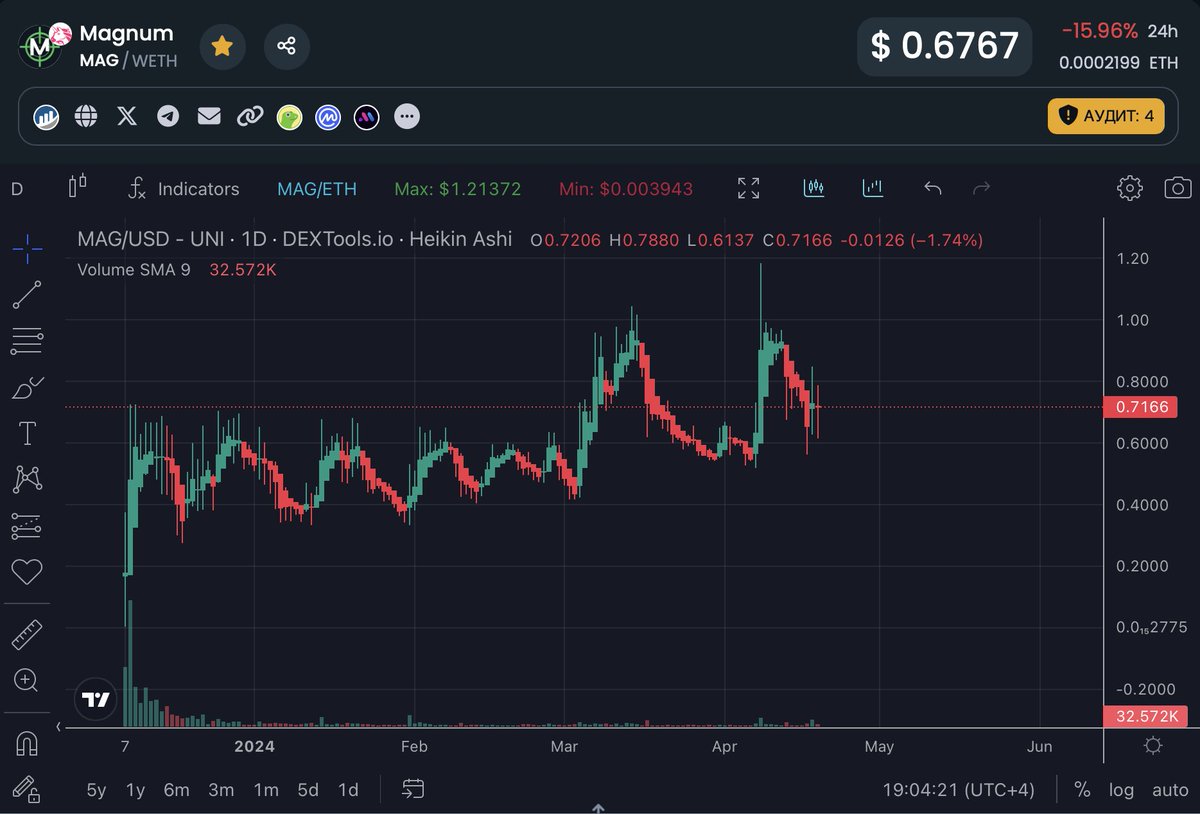Select the trend line drawing tool
The height and width of the screenshot is (814, 1200).
(27, 294)
